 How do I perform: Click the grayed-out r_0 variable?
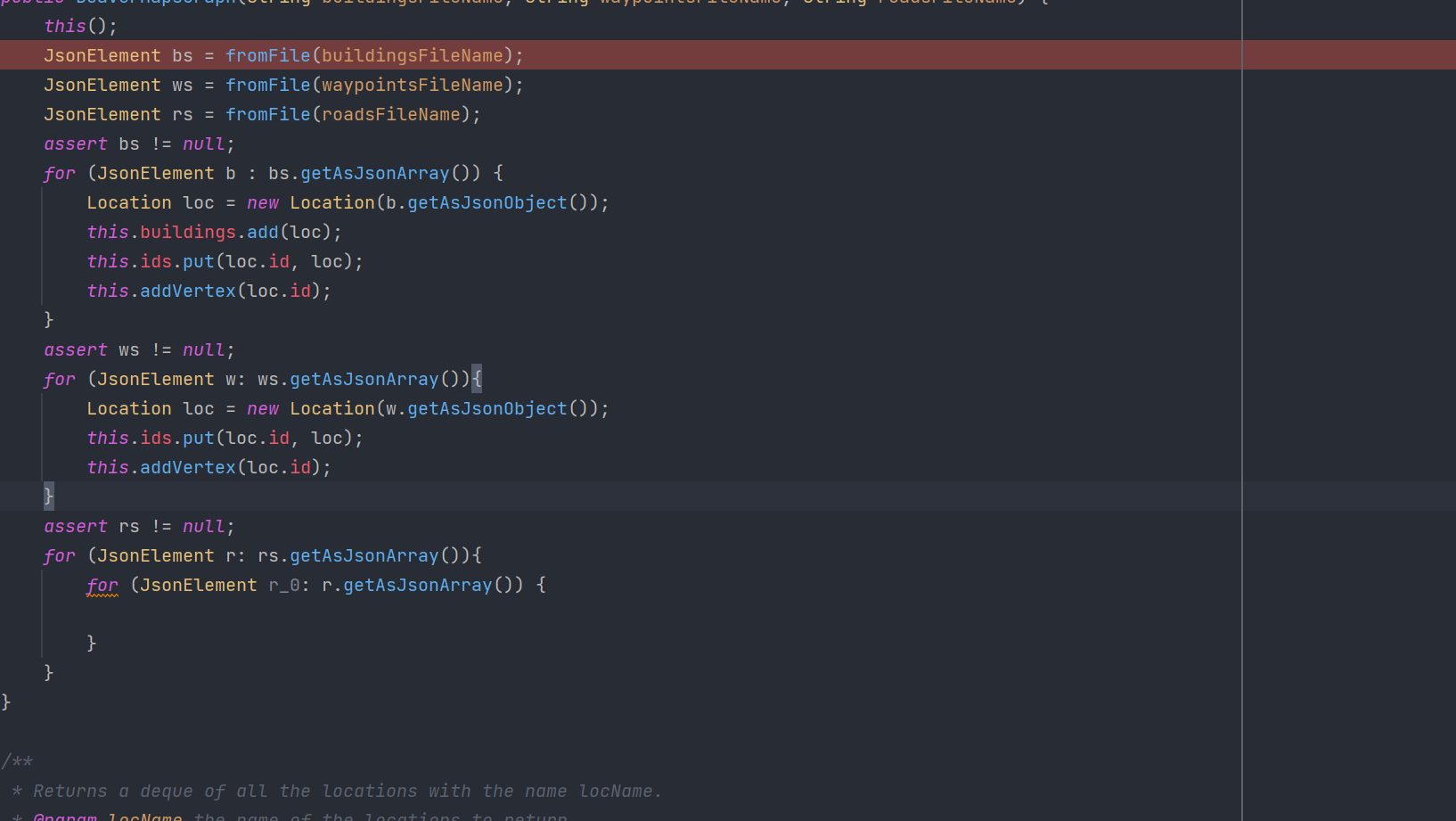(x=284, y=585)
